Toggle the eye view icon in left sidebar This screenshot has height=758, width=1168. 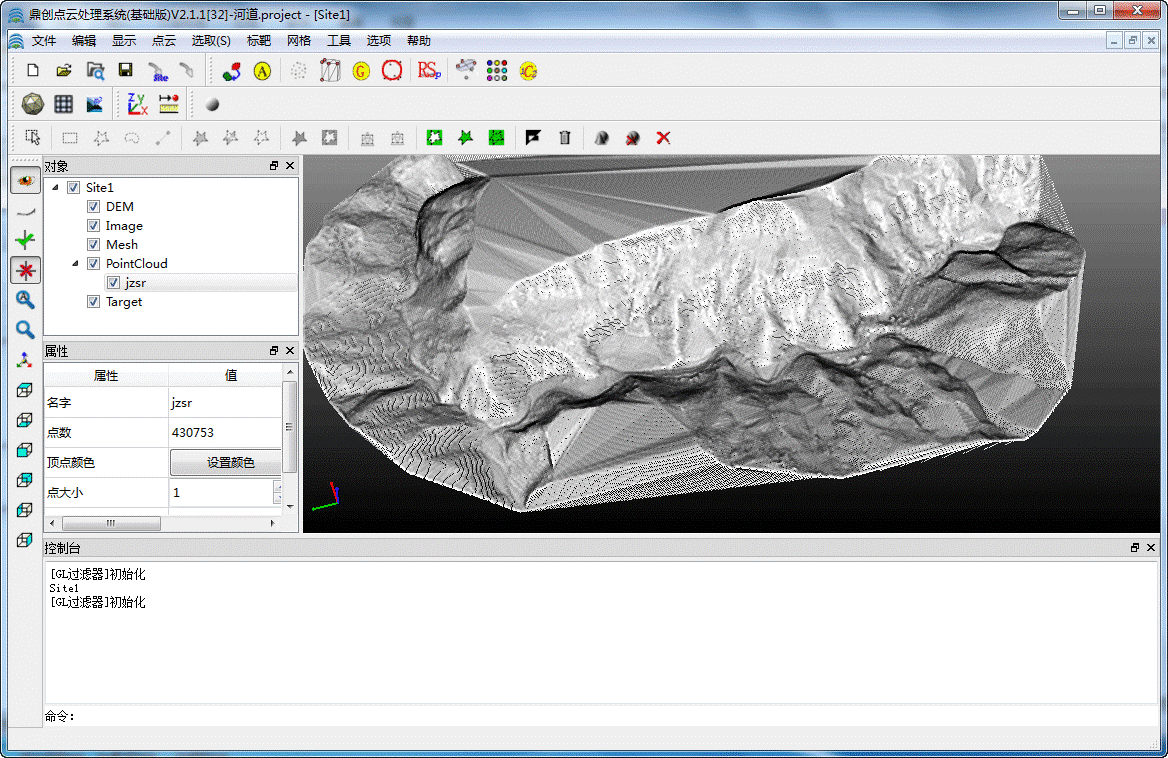(x=25, y=180)
